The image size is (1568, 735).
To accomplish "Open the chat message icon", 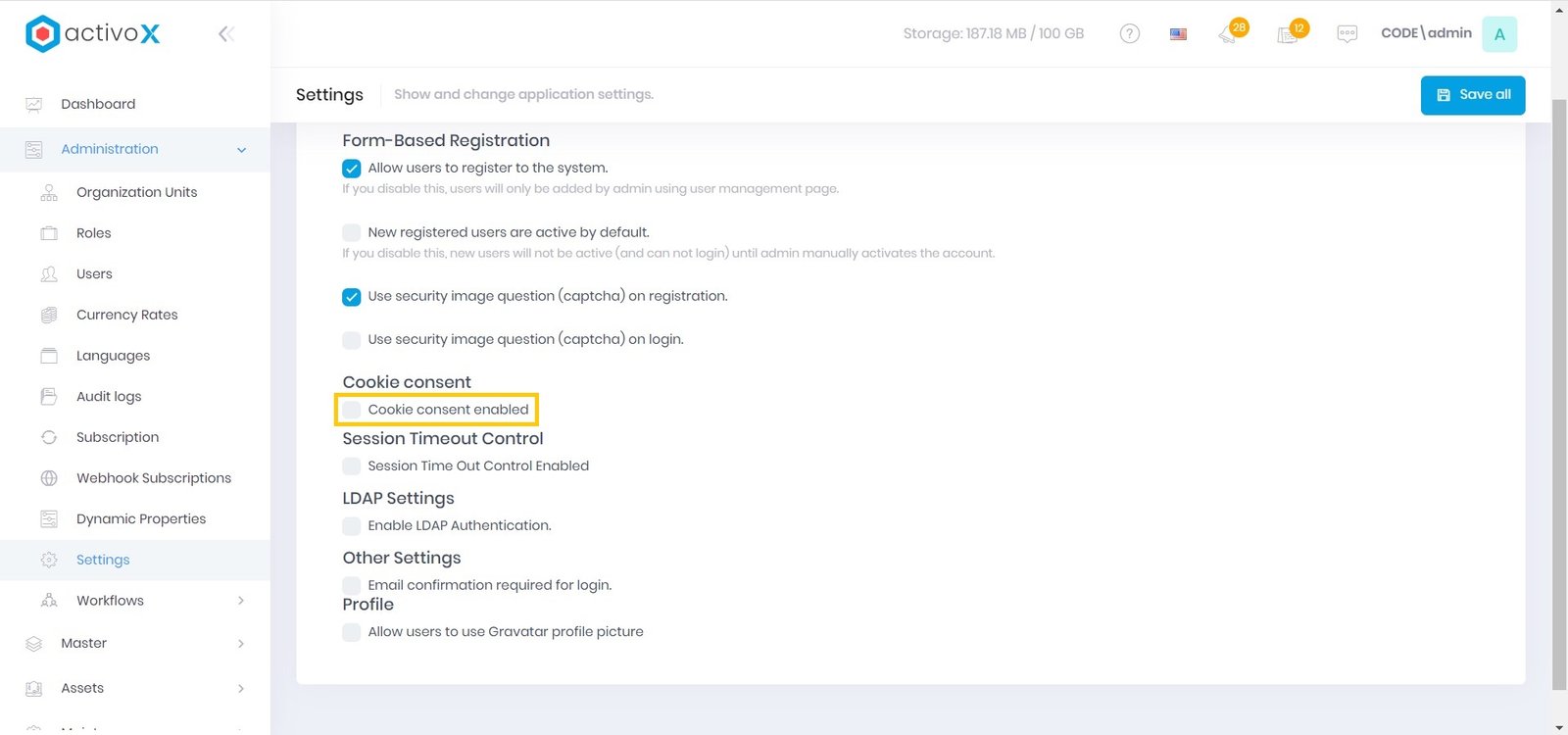I will 1347,34.
